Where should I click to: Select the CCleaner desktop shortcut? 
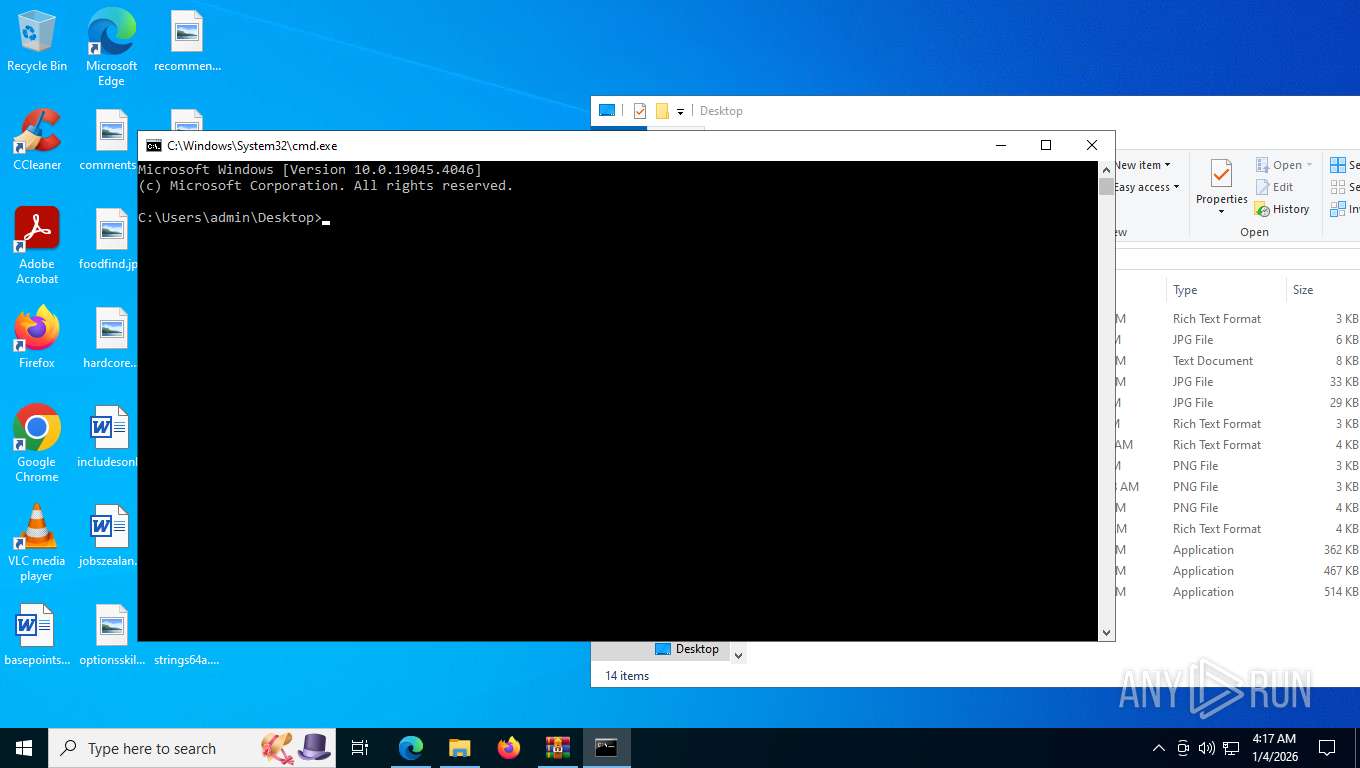point(37,140)
